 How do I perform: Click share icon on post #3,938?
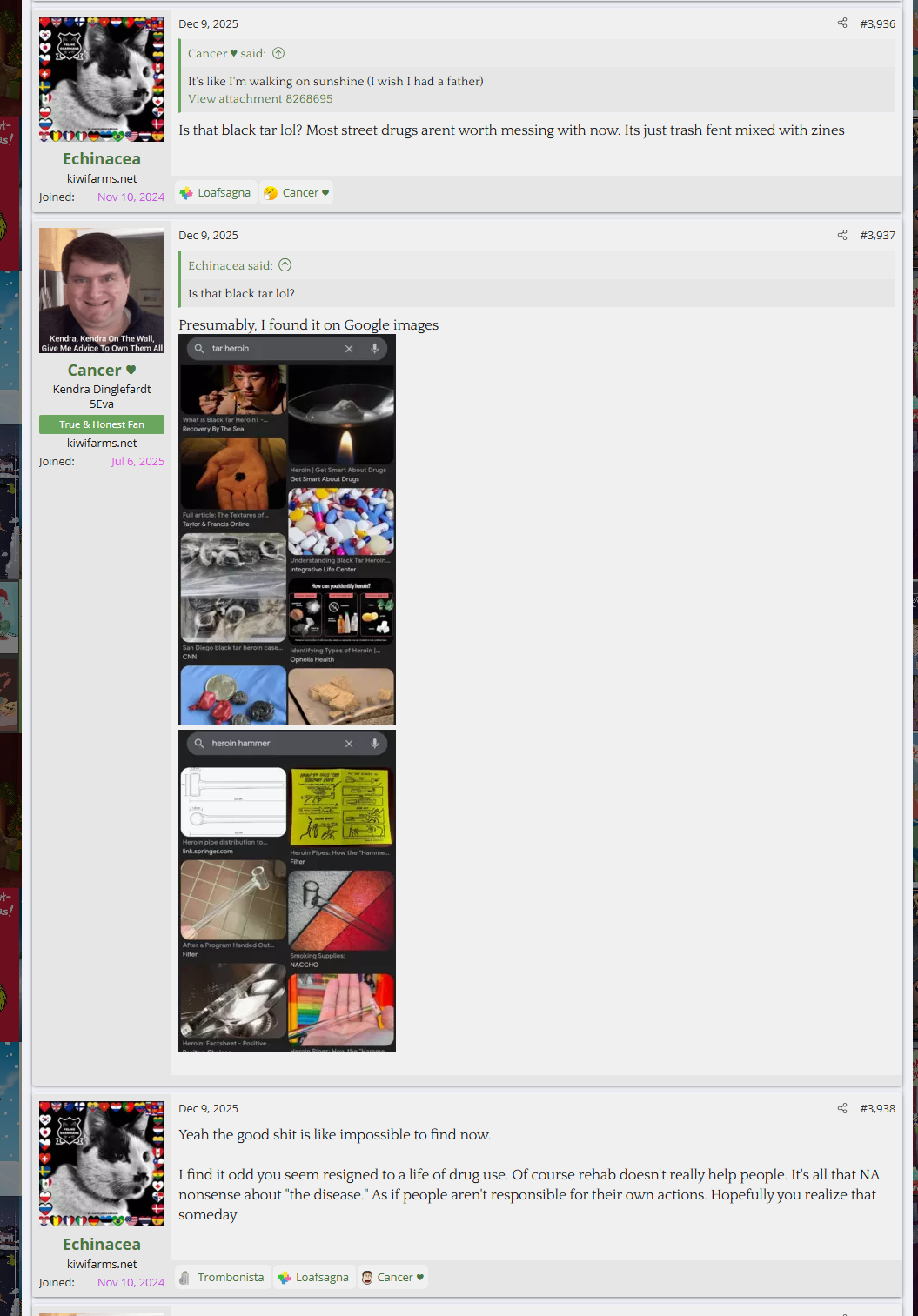point(841,1108)
